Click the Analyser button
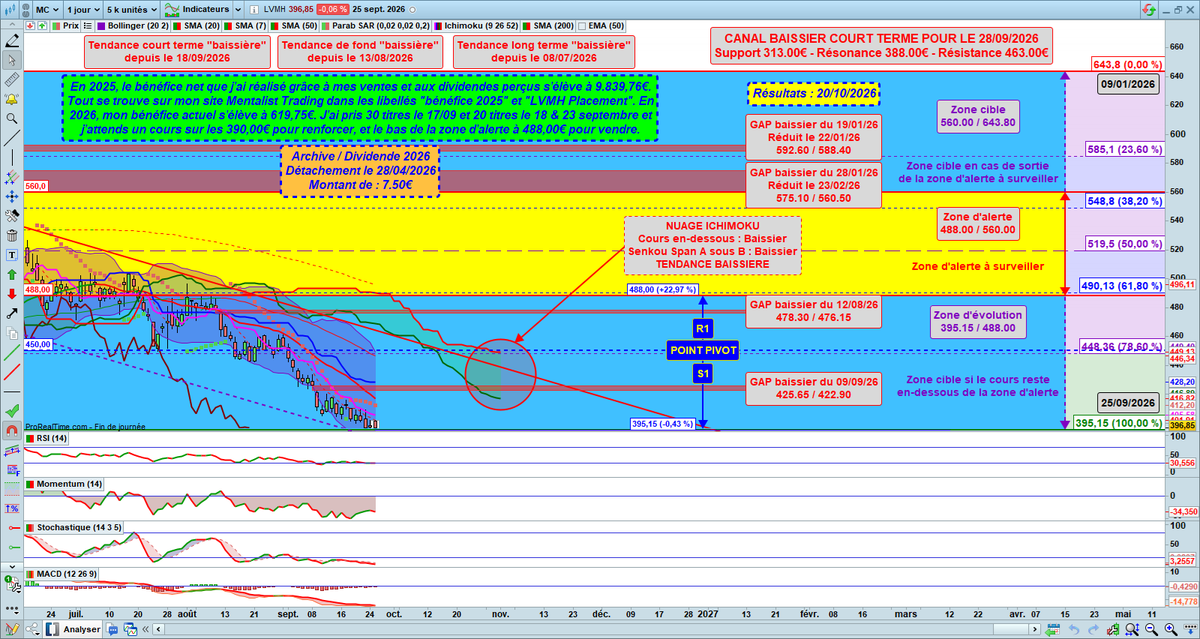 [x=73, y=629]
